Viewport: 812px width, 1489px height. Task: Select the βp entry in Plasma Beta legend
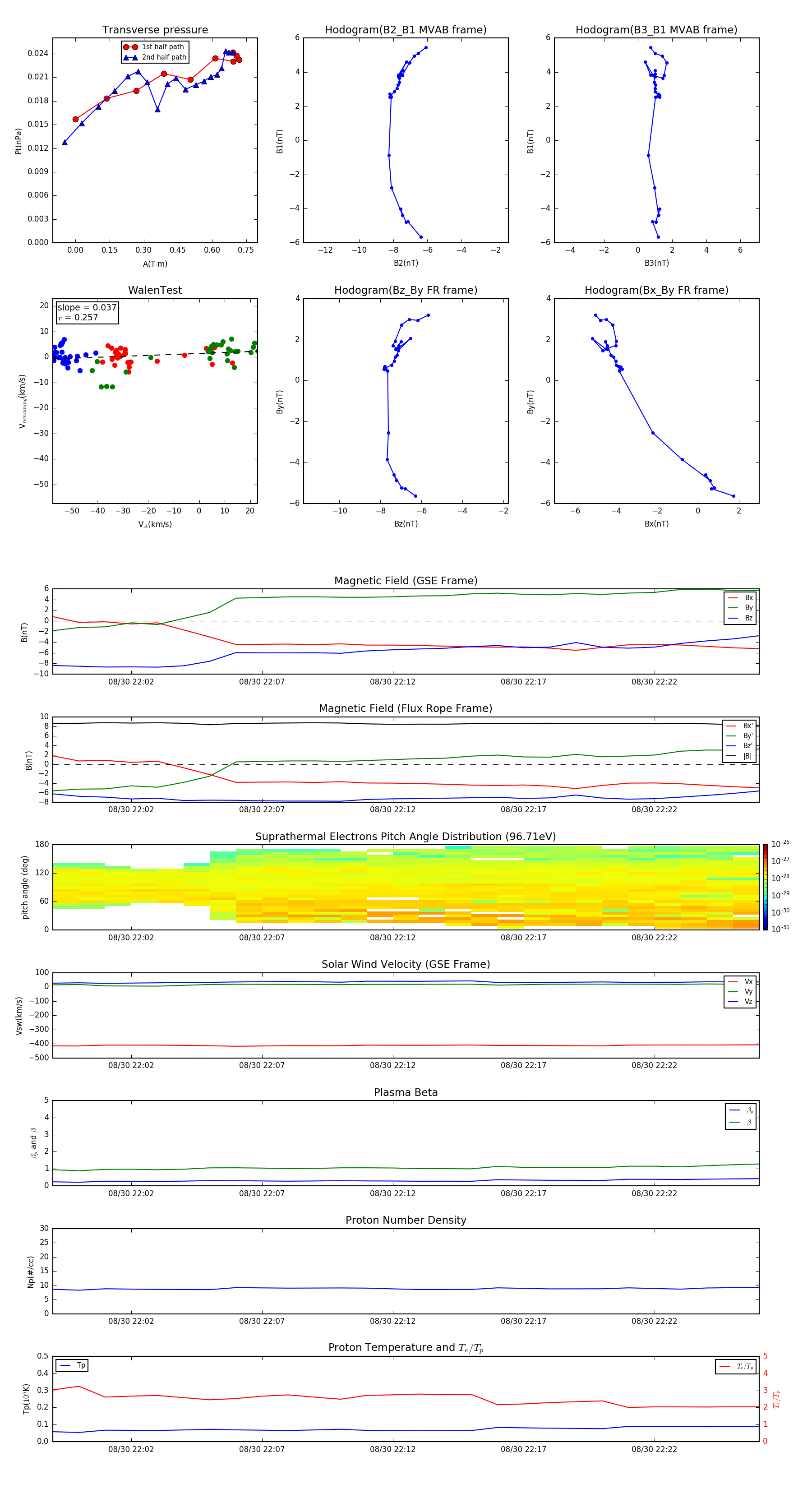tap(741, 1110)
